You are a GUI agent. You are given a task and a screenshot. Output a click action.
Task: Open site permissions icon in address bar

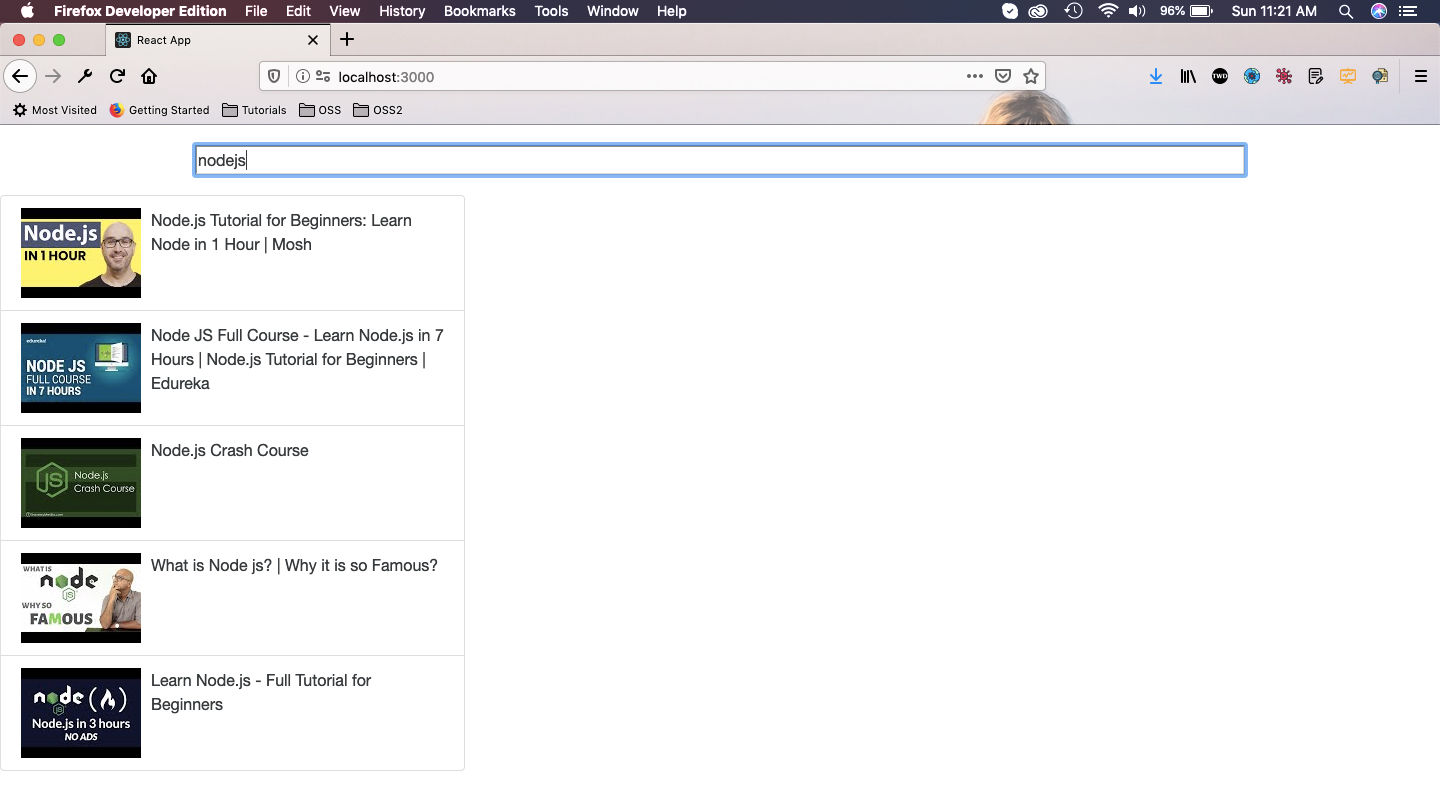tap(322, 76)
